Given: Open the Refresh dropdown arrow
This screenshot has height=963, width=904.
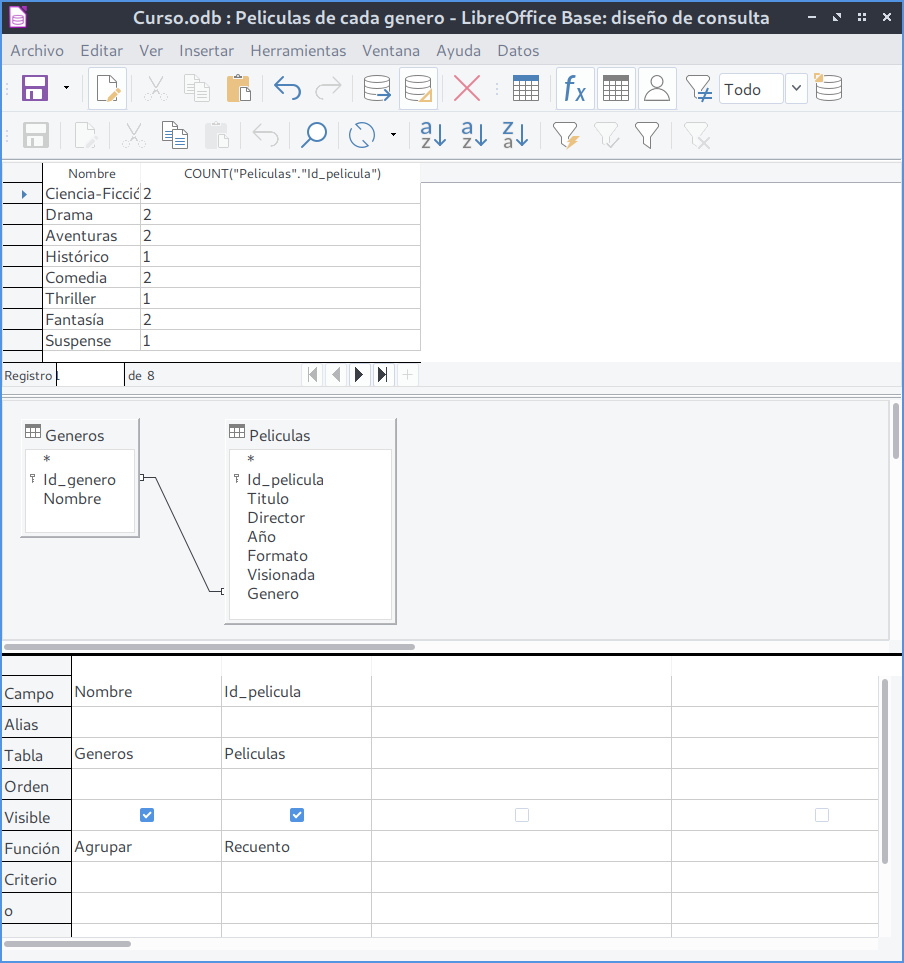Looking at the screenshot, I should (393, 135).
